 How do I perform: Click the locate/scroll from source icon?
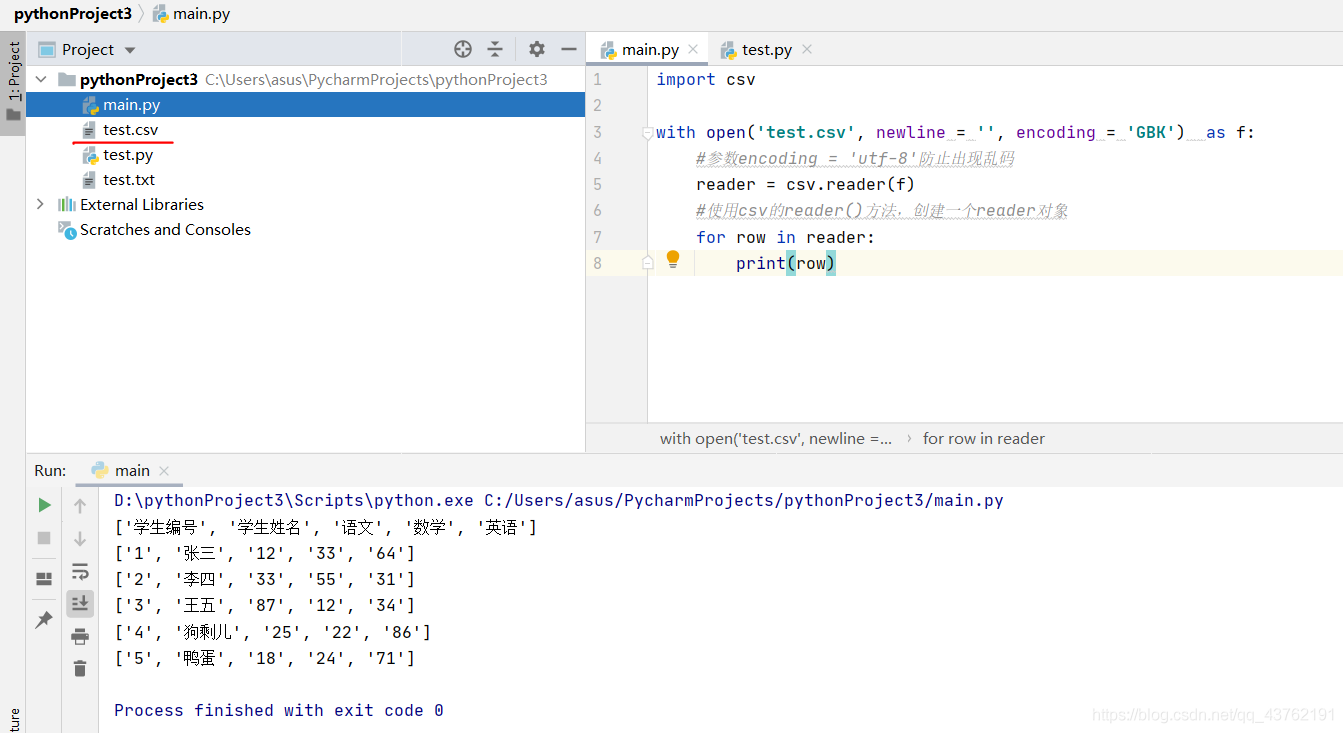[x=462, y=49]
